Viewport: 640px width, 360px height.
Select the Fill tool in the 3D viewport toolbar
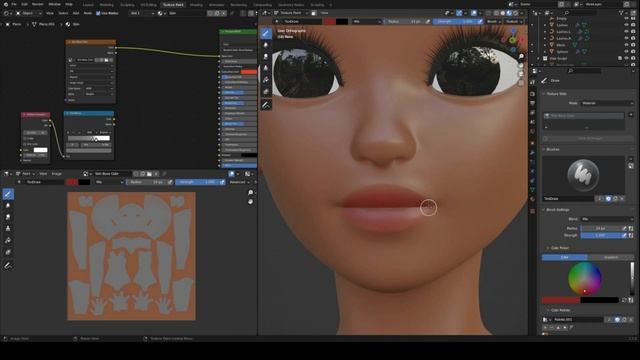click(x=266, y=80)
